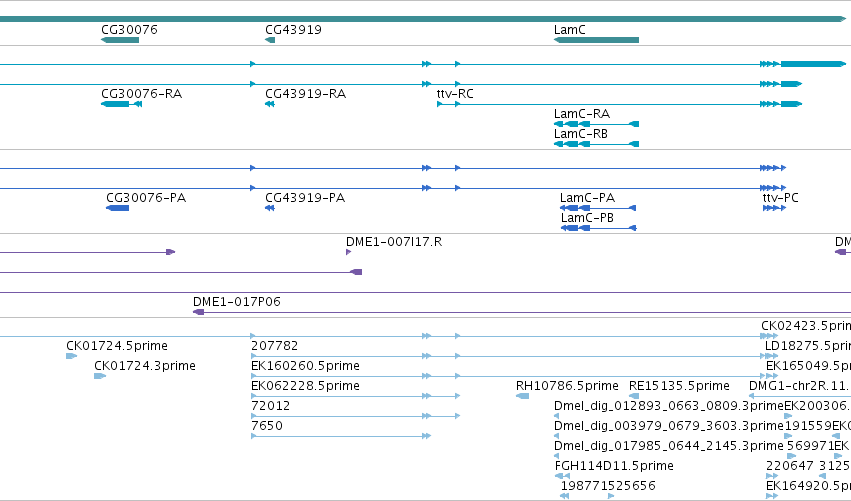Image resolution: width=851 pixels, height=501 pixels.
Task: Click the RH10786.5prime EST glyph
Action: click(x=522, y=396)
